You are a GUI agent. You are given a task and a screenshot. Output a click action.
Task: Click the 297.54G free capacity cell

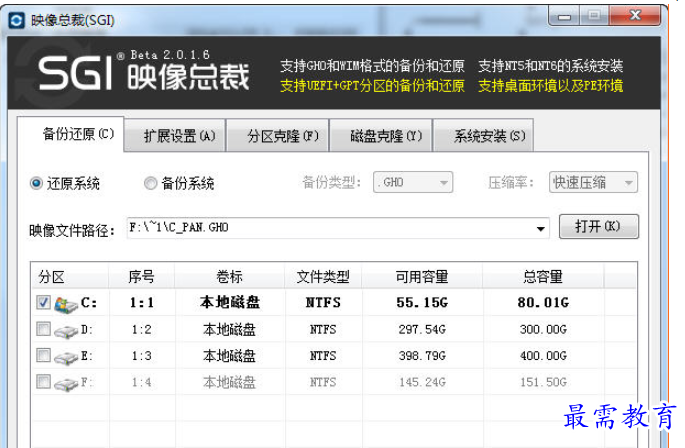(x=422, y=329)
